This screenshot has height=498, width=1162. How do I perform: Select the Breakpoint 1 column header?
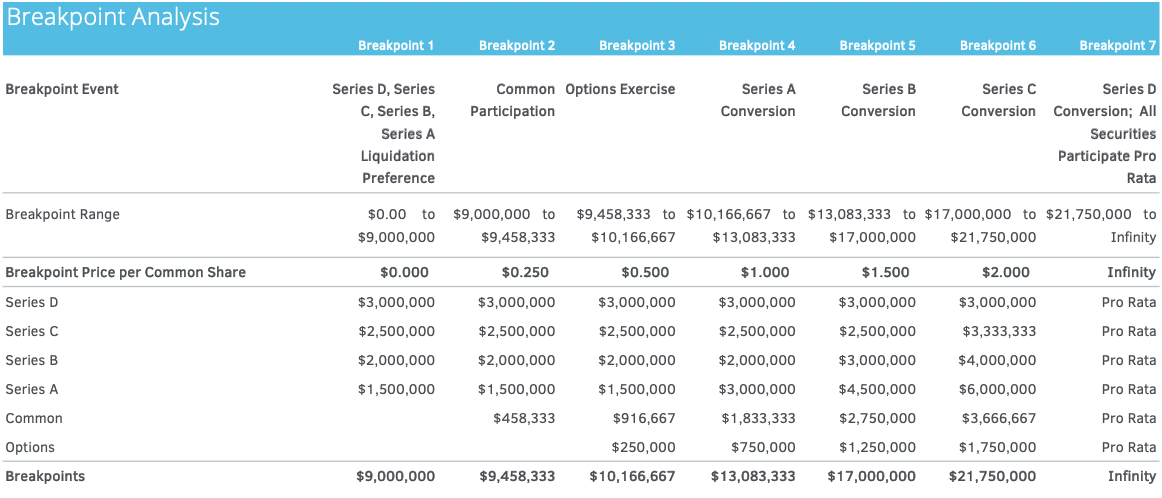396,45
